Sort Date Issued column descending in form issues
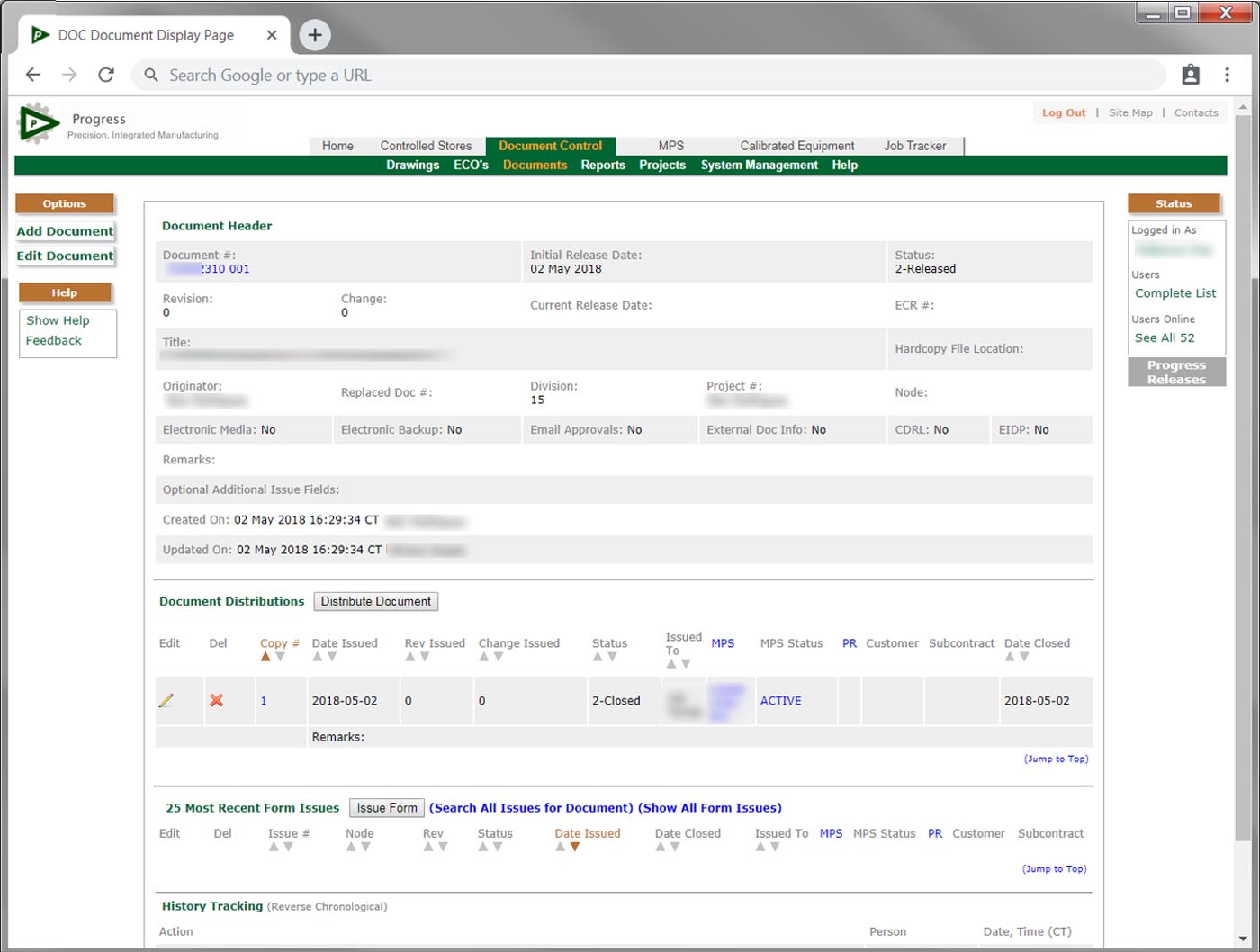 click(x=575, y=847)
